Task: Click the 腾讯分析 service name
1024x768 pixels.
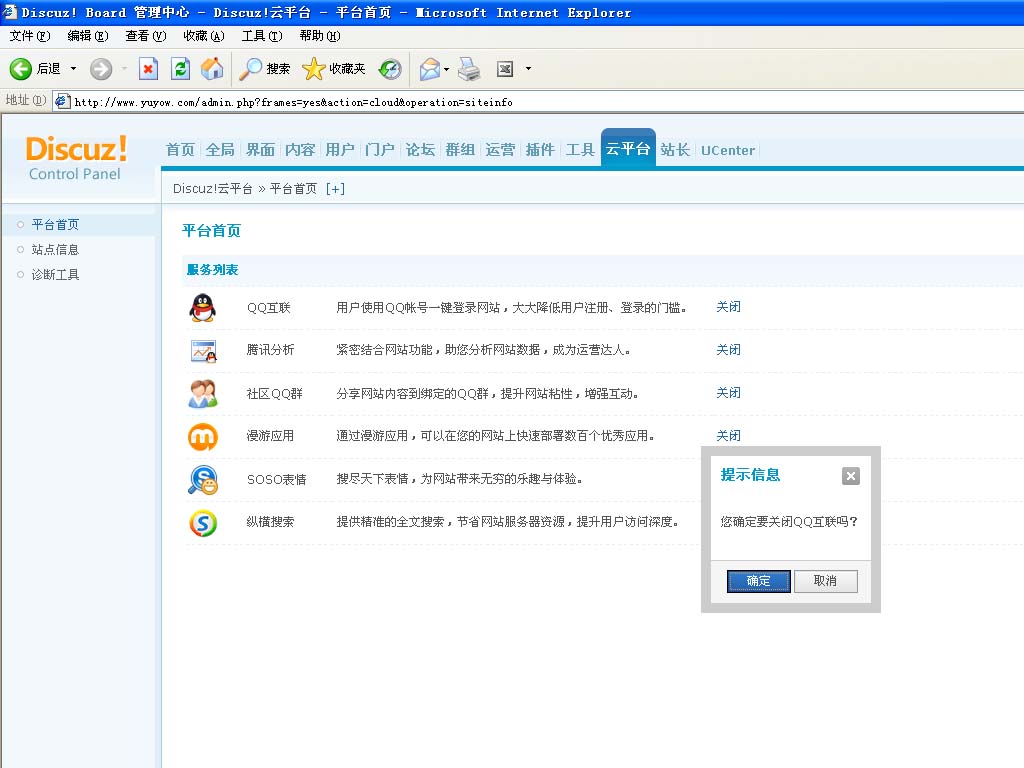Action: pyautogui.click(x=270, y=350)
